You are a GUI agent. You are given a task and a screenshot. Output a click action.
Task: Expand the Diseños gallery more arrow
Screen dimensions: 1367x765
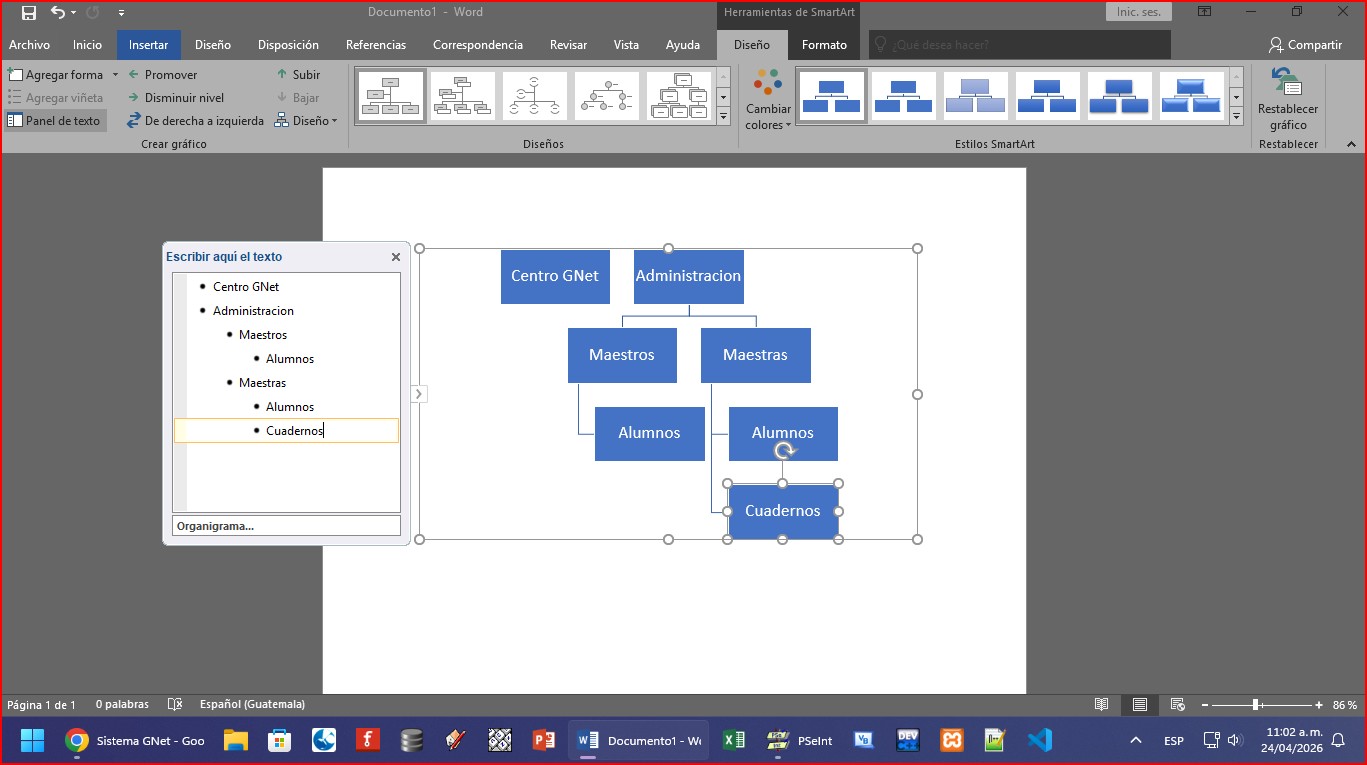click(723, 118)
